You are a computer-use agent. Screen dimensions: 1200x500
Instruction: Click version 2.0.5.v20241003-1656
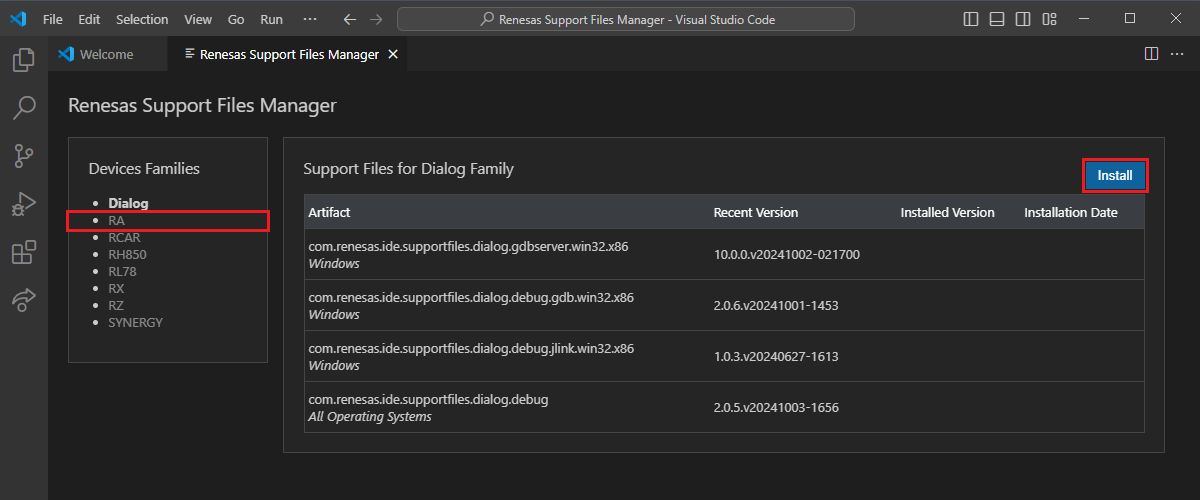click(776, 407)
